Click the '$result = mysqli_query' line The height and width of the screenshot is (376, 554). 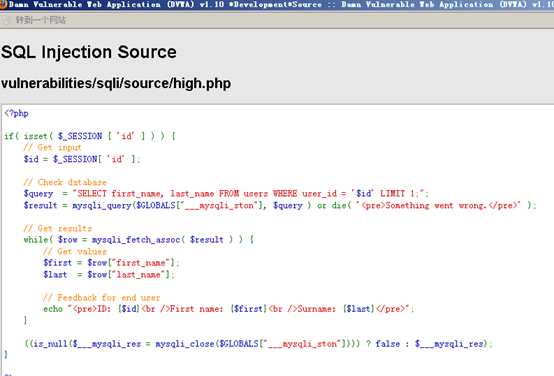click(x=280, y=205)
